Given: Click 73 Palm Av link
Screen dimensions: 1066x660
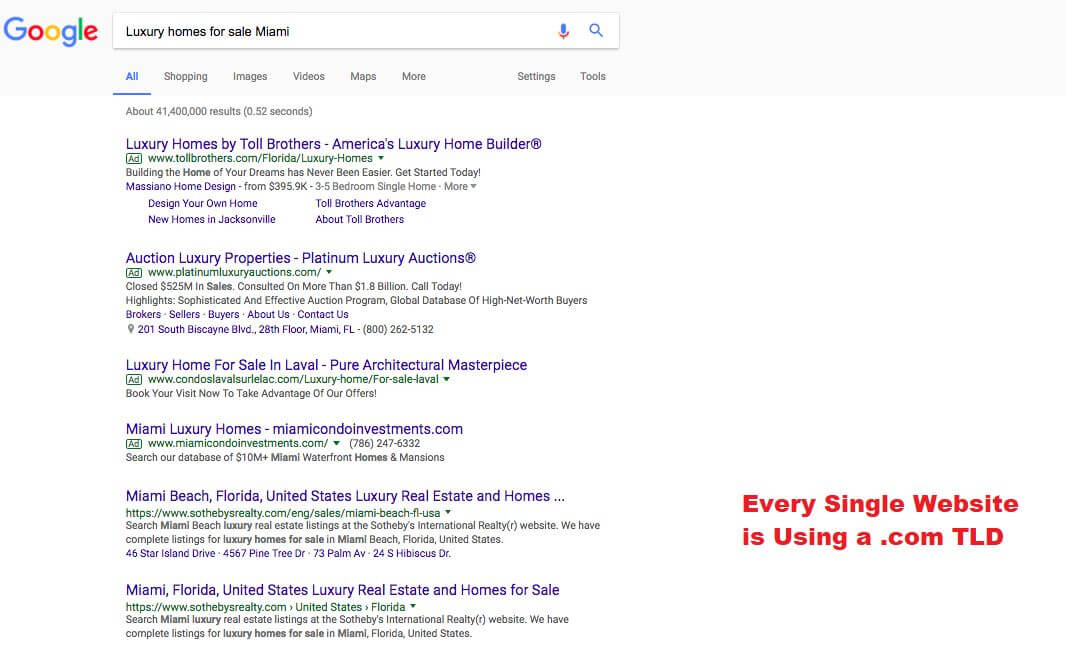Looking at the screenshot, I should point(339,553).
